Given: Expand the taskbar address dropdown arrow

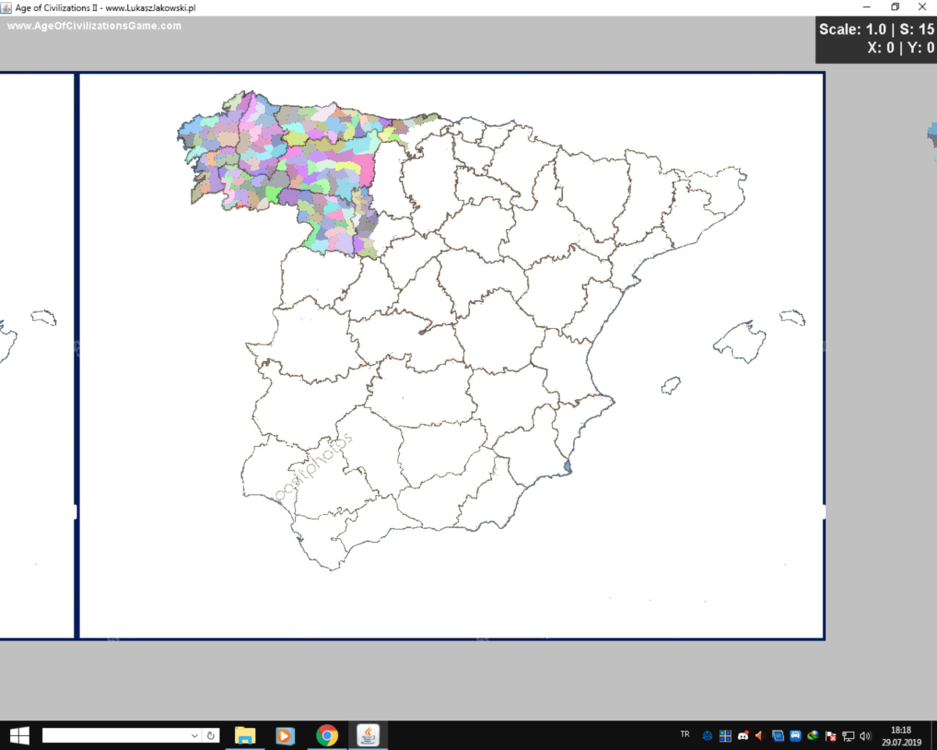Looking at the screenshot, I should 194,736.
